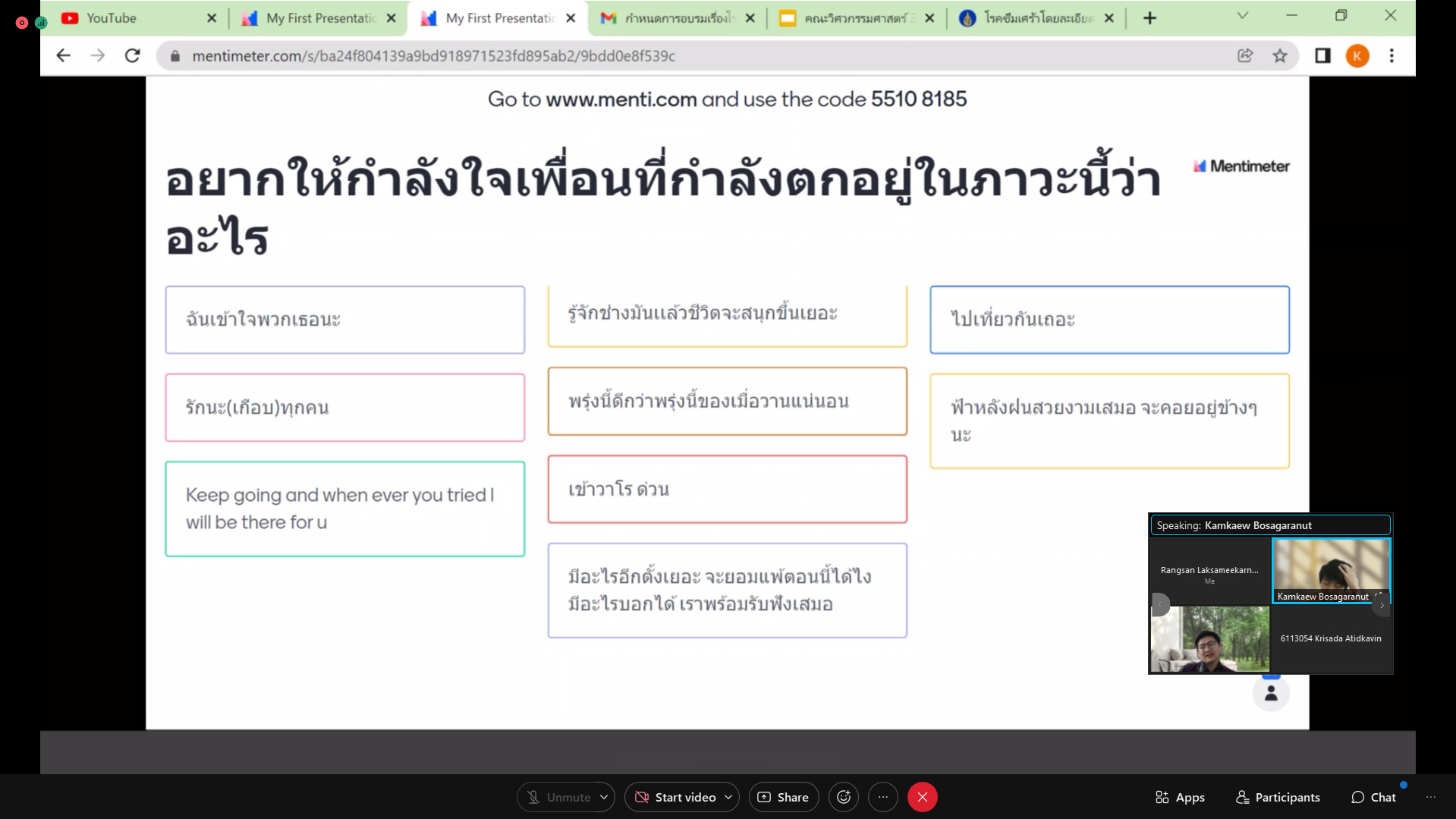1456x819 pixels.
Task: Click the Mentimeter participant avatar icon
Action: [1271, 694]
